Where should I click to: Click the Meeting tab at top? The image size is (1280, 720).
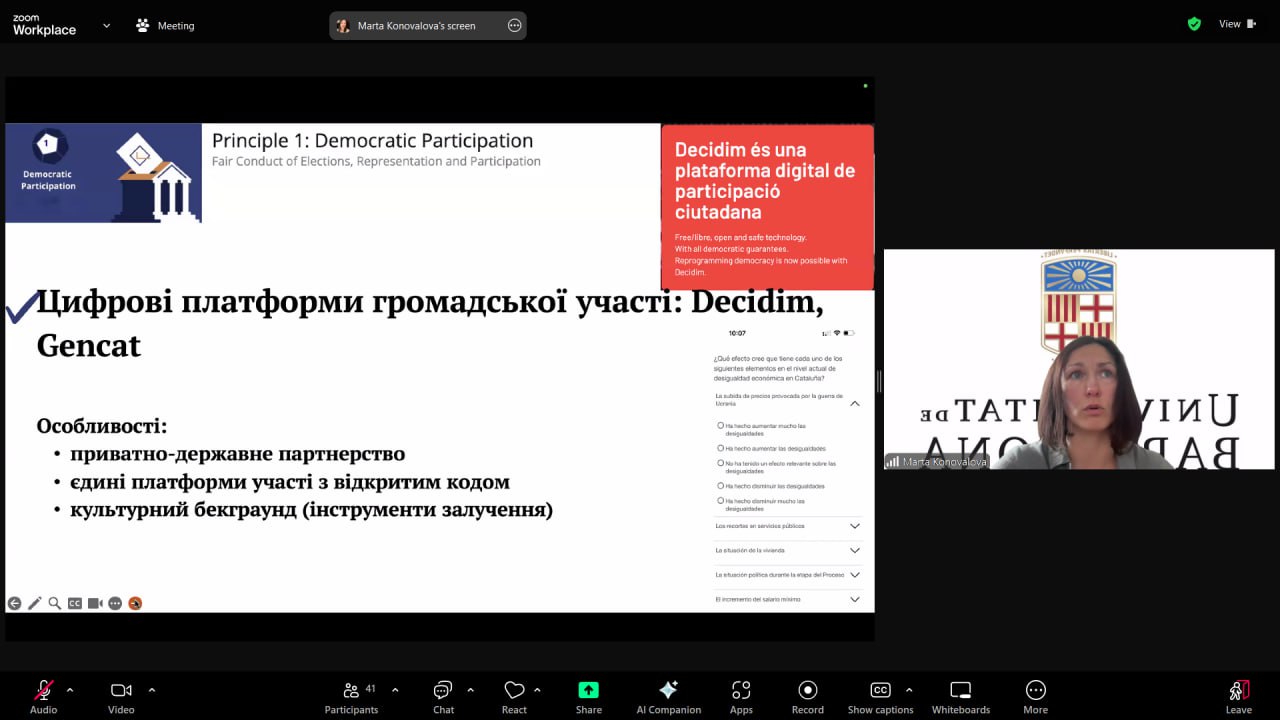(x=165, y=26)
